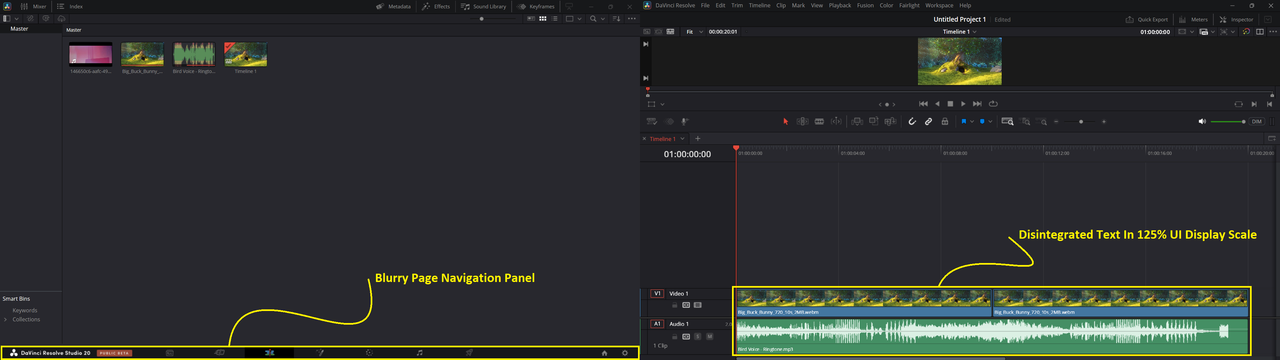1280x360 pixels.
Task: Click the media pool sort icon
Action: point(616,18)
